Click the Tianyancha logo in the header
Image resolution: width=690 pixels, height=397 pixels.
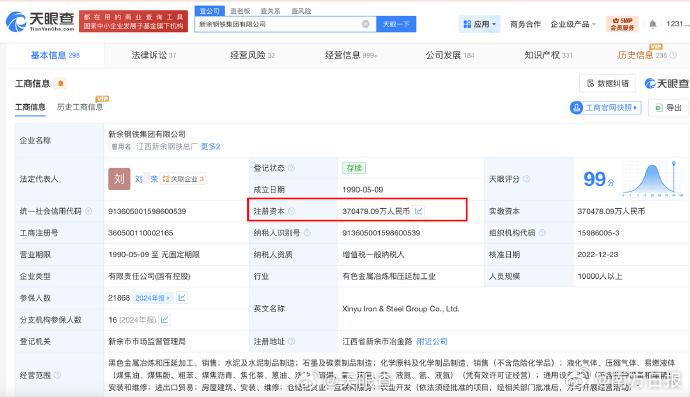[40, 22]
